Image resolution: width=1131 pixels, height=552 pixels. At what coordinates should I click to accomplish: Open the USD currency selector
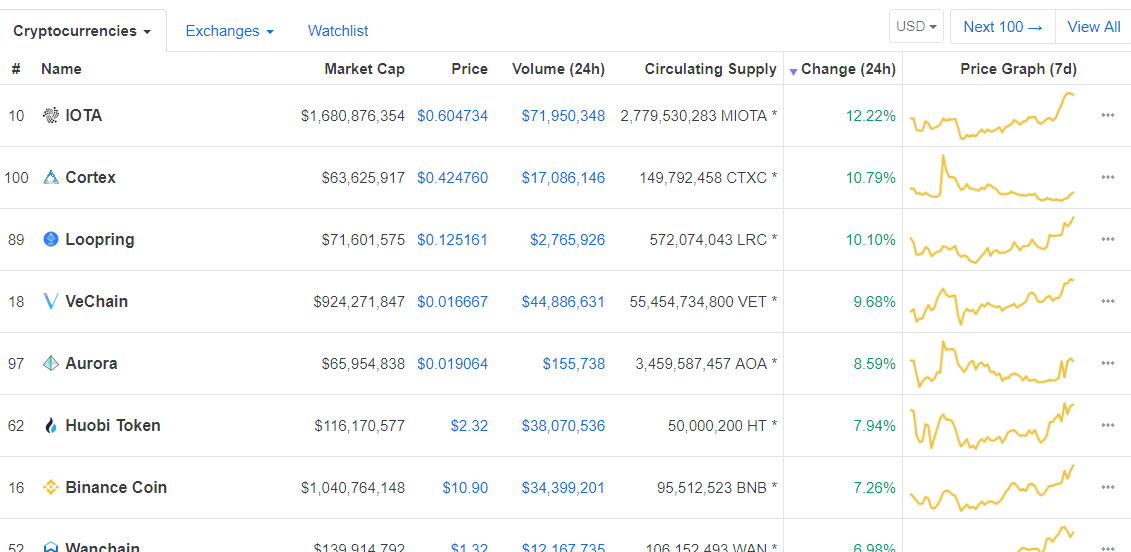916,27
